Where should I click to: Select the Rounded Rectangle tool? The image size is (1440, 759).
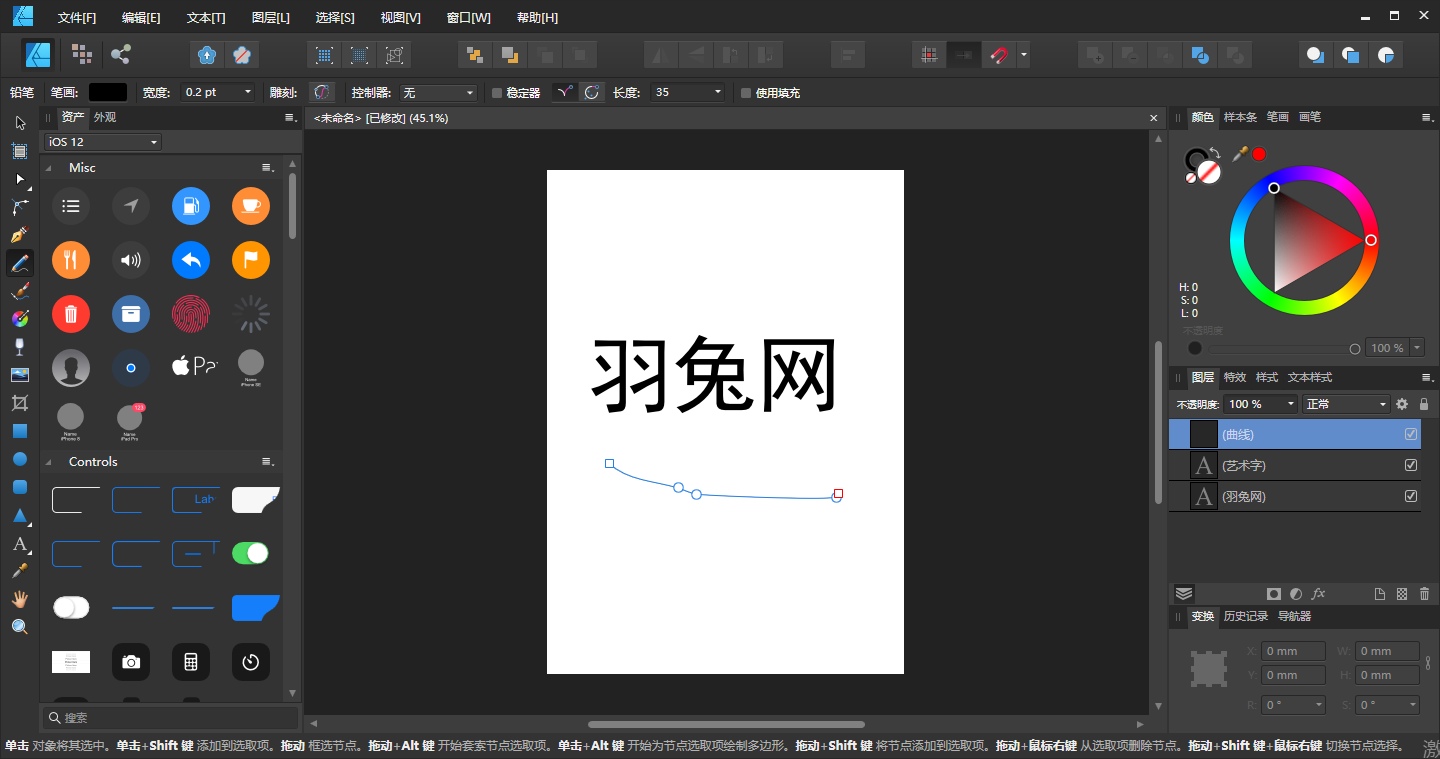click(20, 487)
